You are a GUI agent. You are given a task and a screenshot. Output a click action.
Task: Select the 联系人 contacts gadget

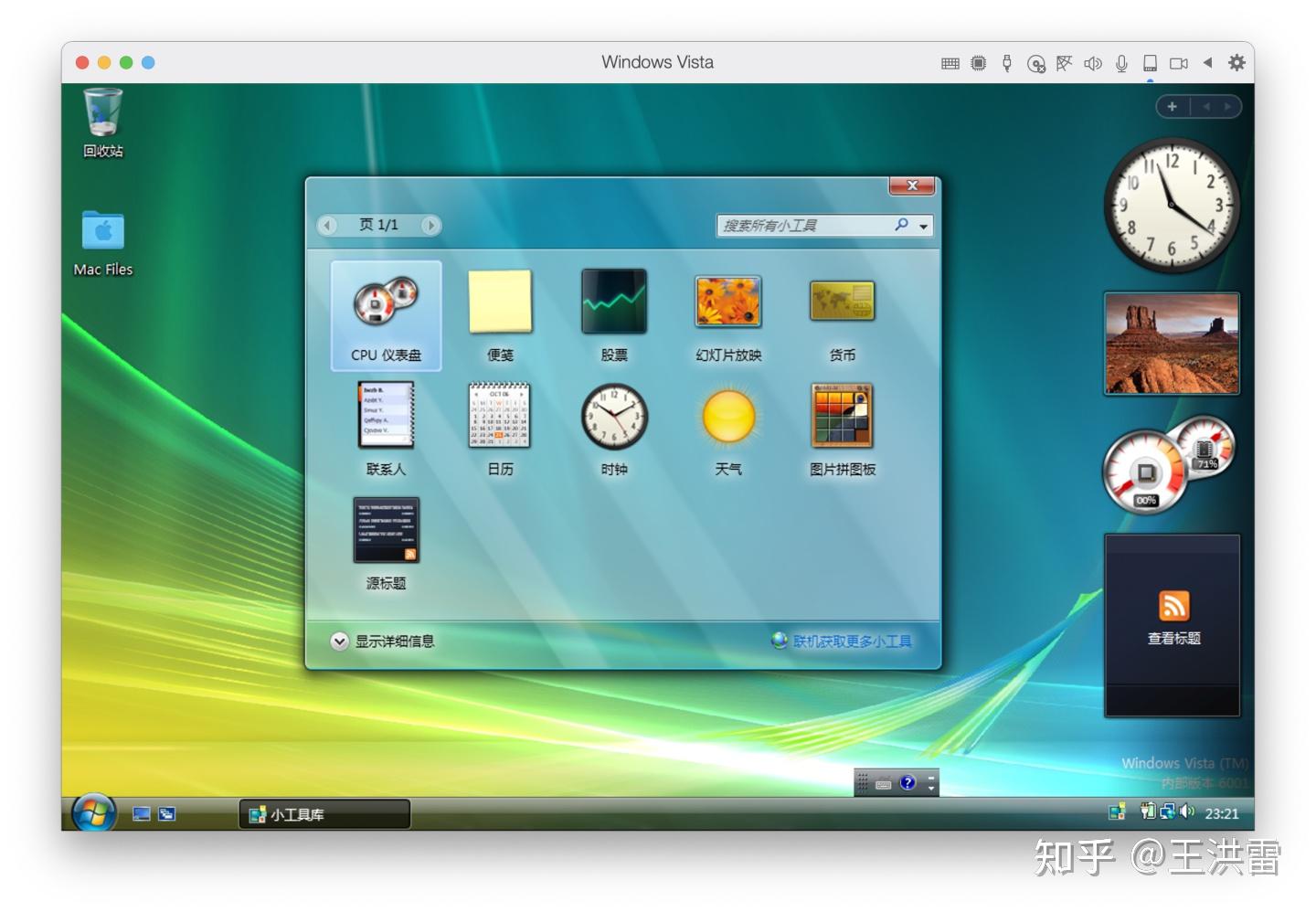point(386,429)
